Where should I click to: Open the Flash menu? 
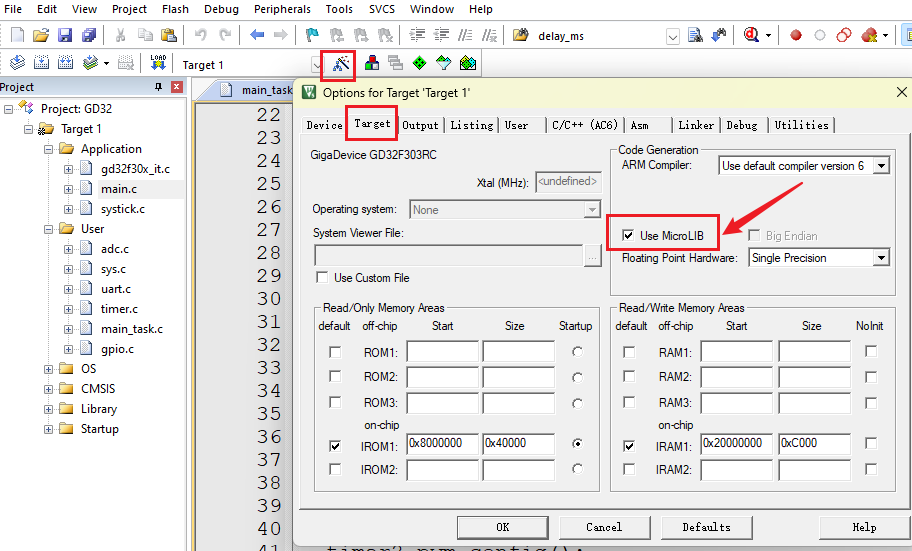(x=175, y=9)
